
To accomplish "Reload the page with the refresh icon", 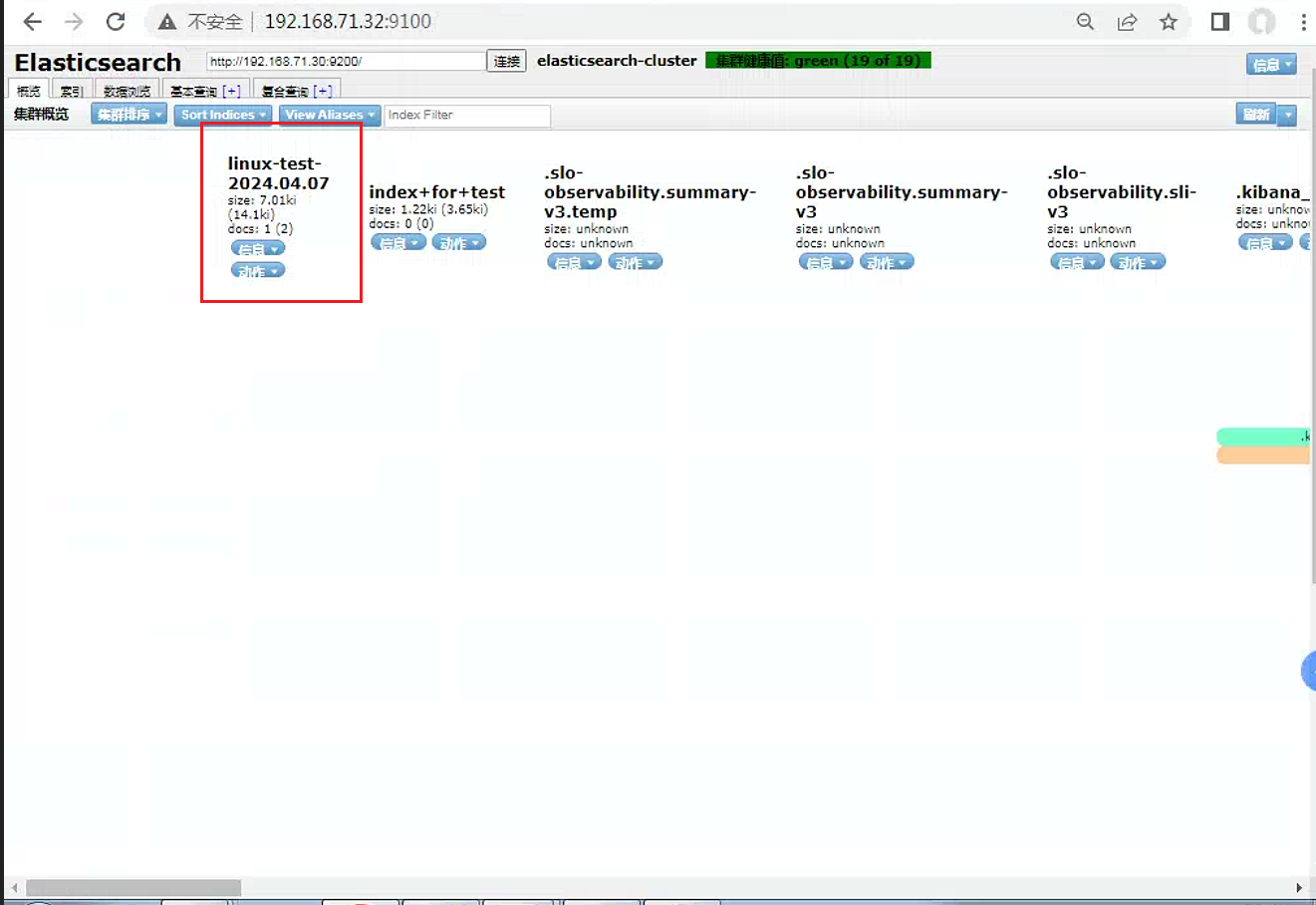I will (116, 22).
